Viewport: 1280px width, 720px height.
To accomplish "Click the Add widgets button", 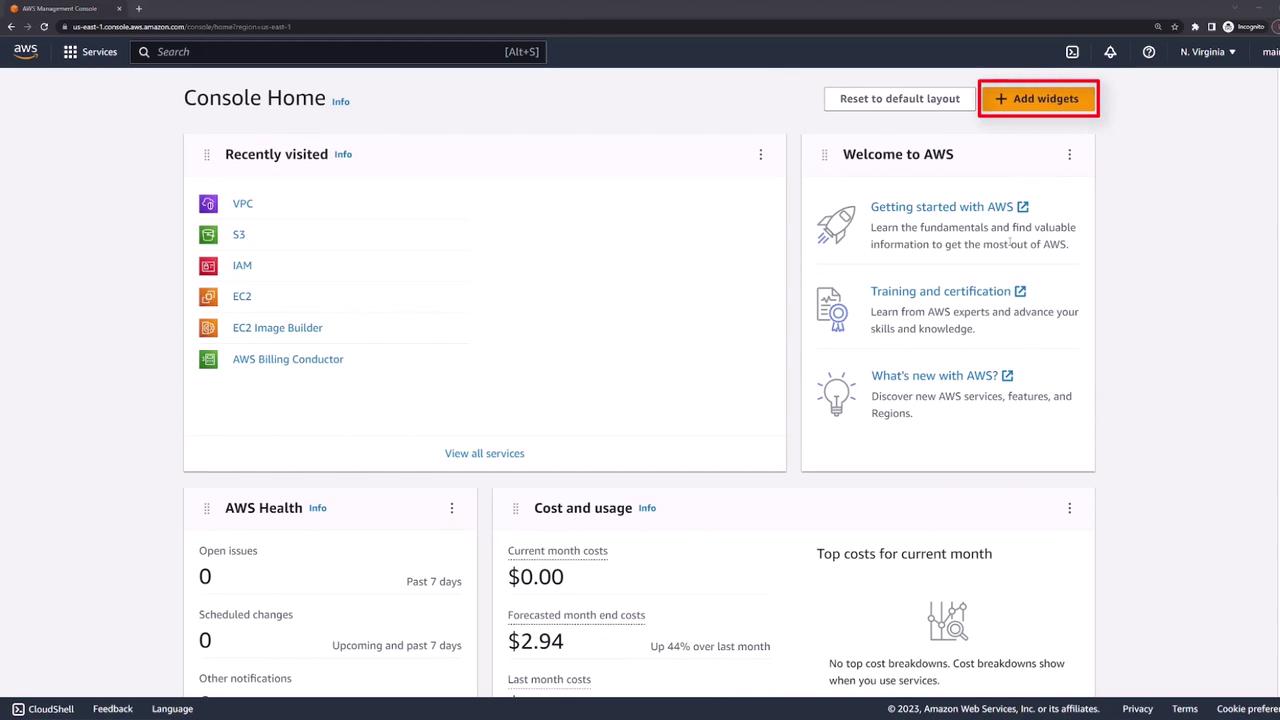I will click(x=1038, y=99).
